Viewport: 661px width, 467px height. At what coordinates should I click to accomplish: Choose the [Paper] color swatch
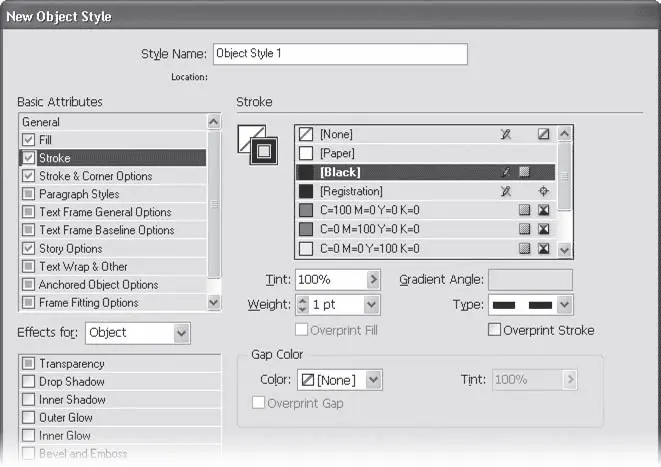click(336, 153)
